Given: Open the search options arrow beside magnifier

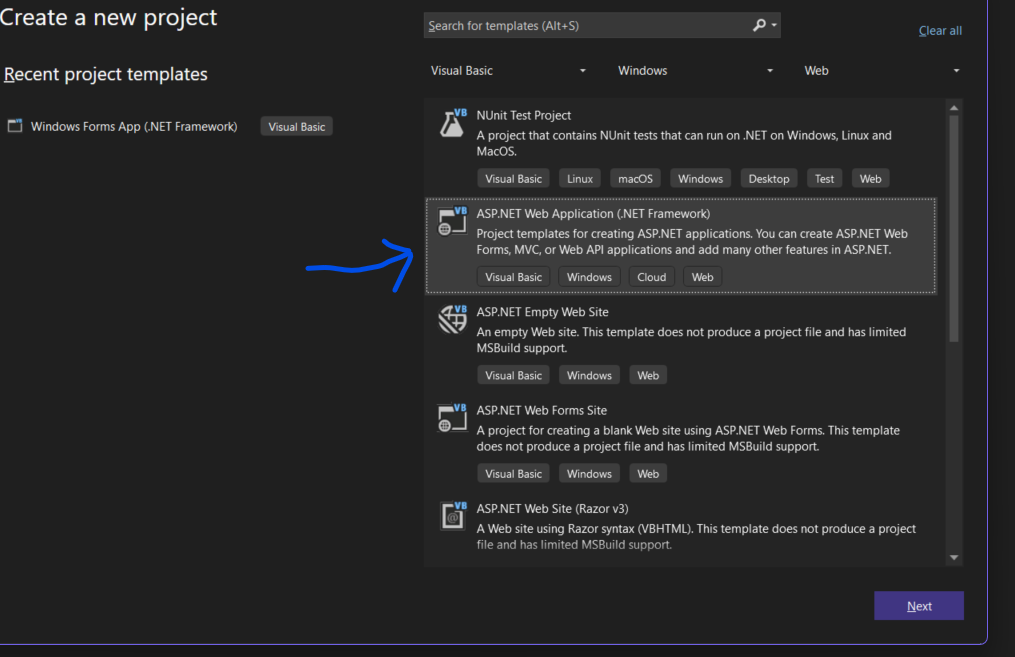Looking at the screenshot, I should (x=774, y=25).
